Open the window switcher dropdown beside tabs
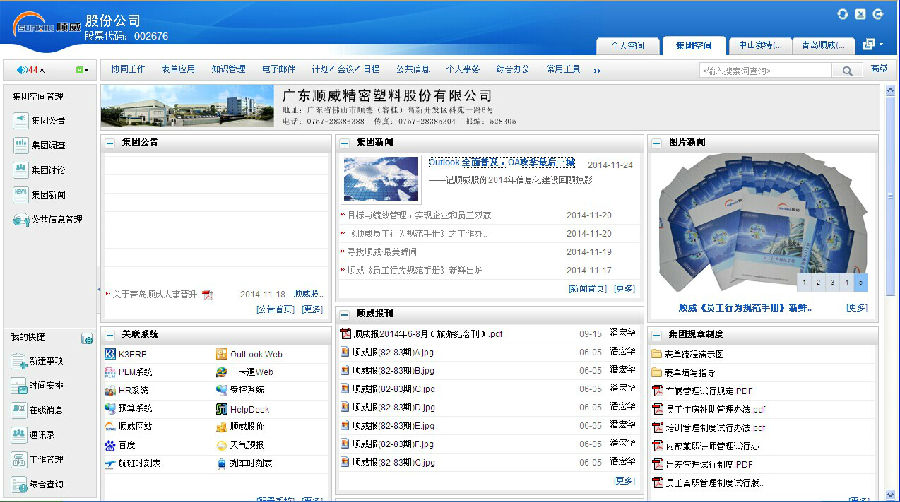The image size is (900, 502). pyautogui.click(x=871, y=44)
